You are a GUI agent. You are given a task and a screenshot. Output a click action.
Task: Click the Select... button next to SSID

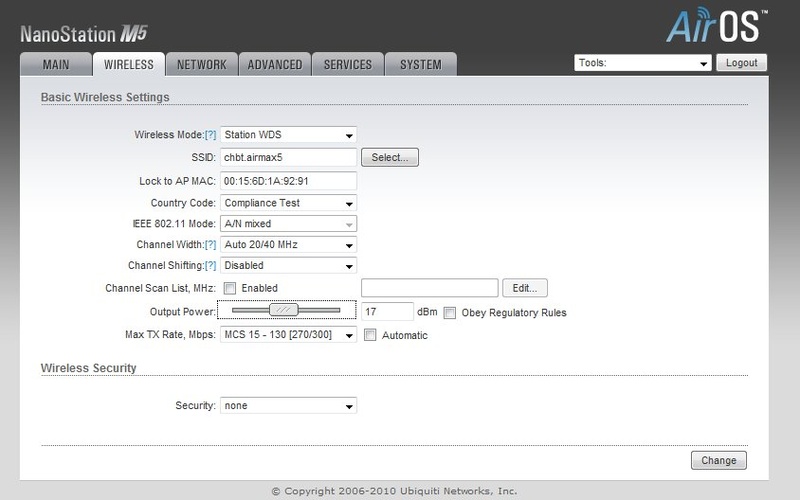coord(390,157)
